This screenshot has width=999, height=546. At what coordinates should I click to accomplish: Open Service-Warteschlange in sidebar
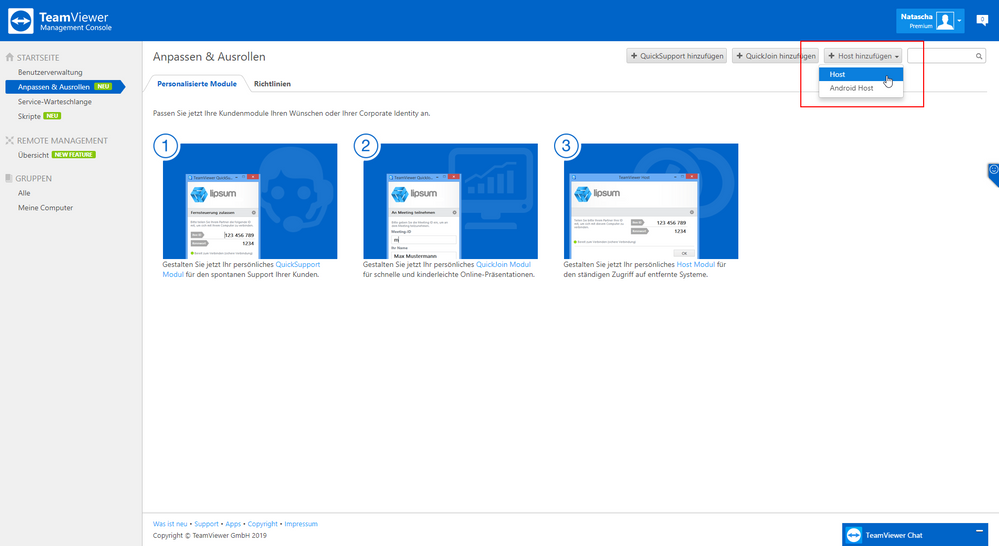pyautogui.click(x=55, y=102)
